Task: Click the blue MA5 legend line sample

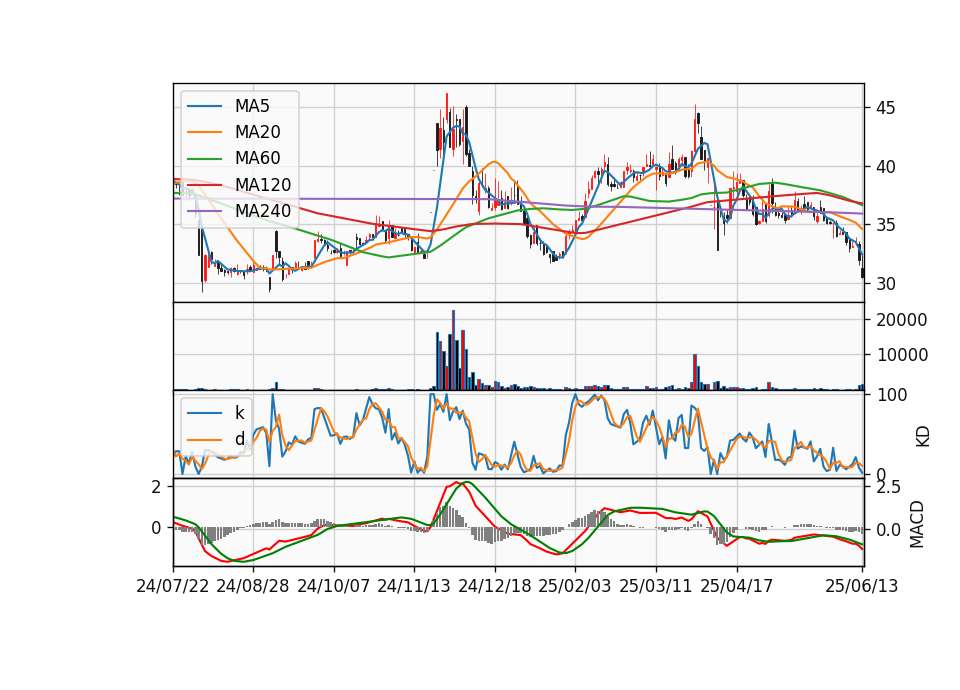Action: [204, 106]
